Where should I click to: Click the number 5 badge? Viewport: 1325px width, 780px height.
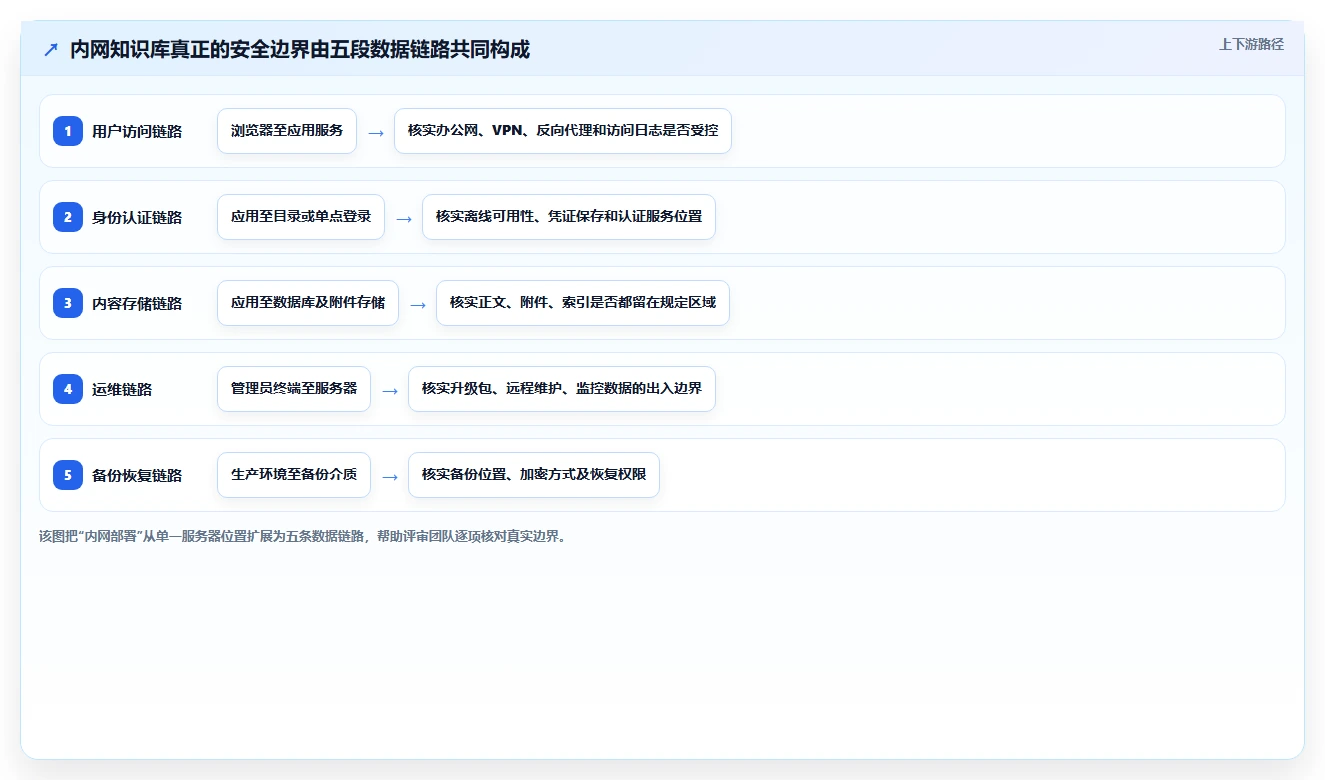click(68, 475)
